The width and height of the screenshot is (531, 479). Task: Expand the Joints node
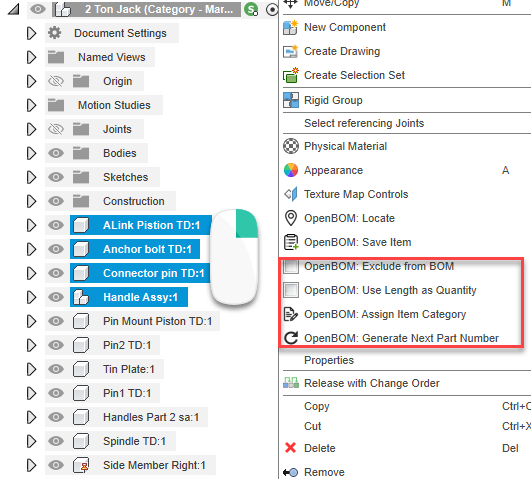click(x=31, y=129)
